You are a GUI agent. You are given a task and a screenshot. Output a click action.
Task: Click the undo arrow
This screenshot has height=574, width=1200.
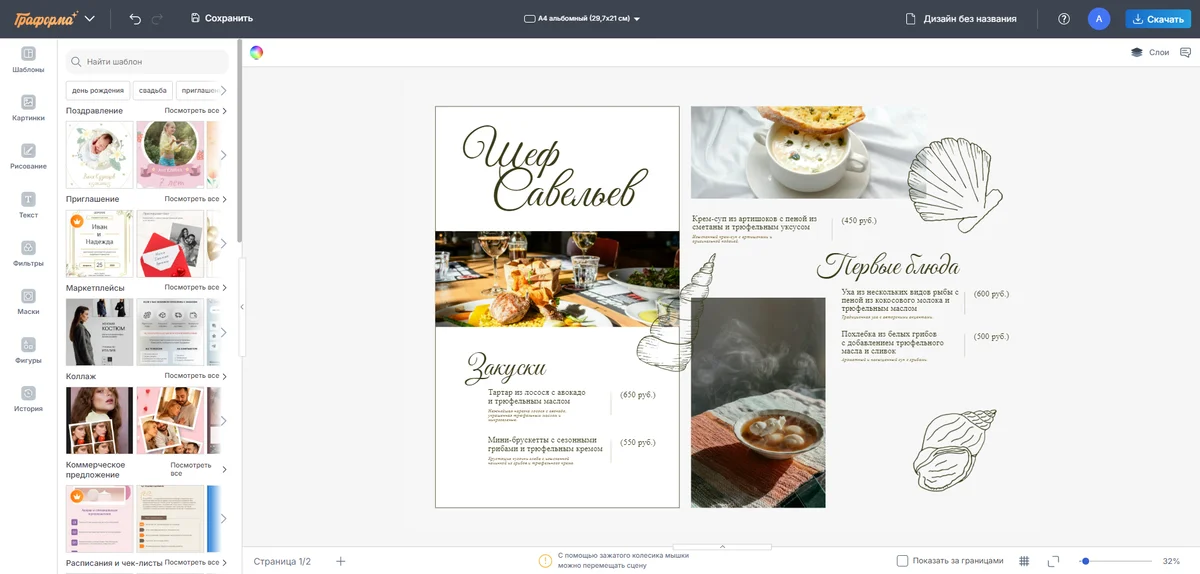135,18
